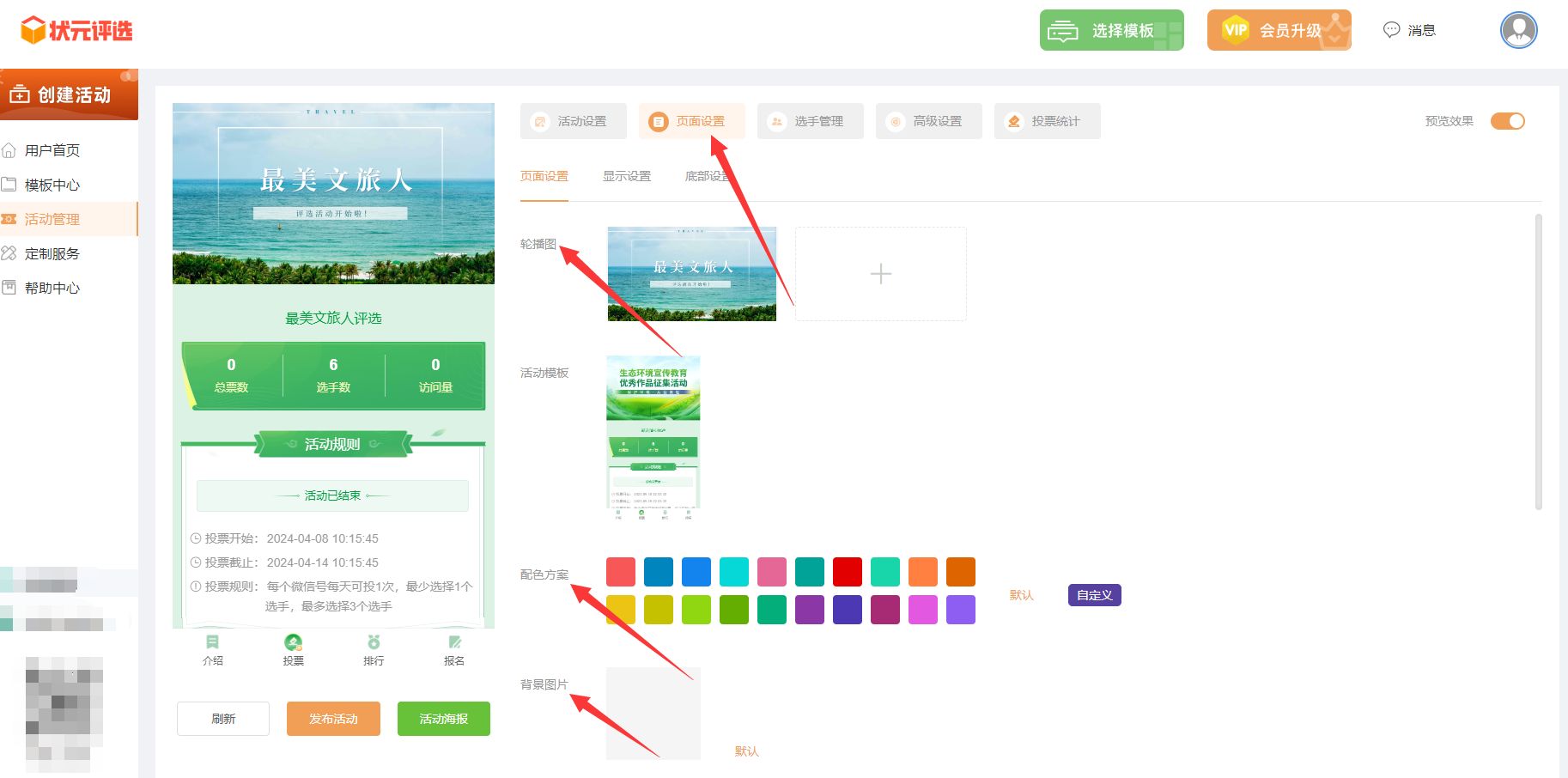Open 模板中心 in the sidebar
The image size is (1568, 778).
[52, 185]
